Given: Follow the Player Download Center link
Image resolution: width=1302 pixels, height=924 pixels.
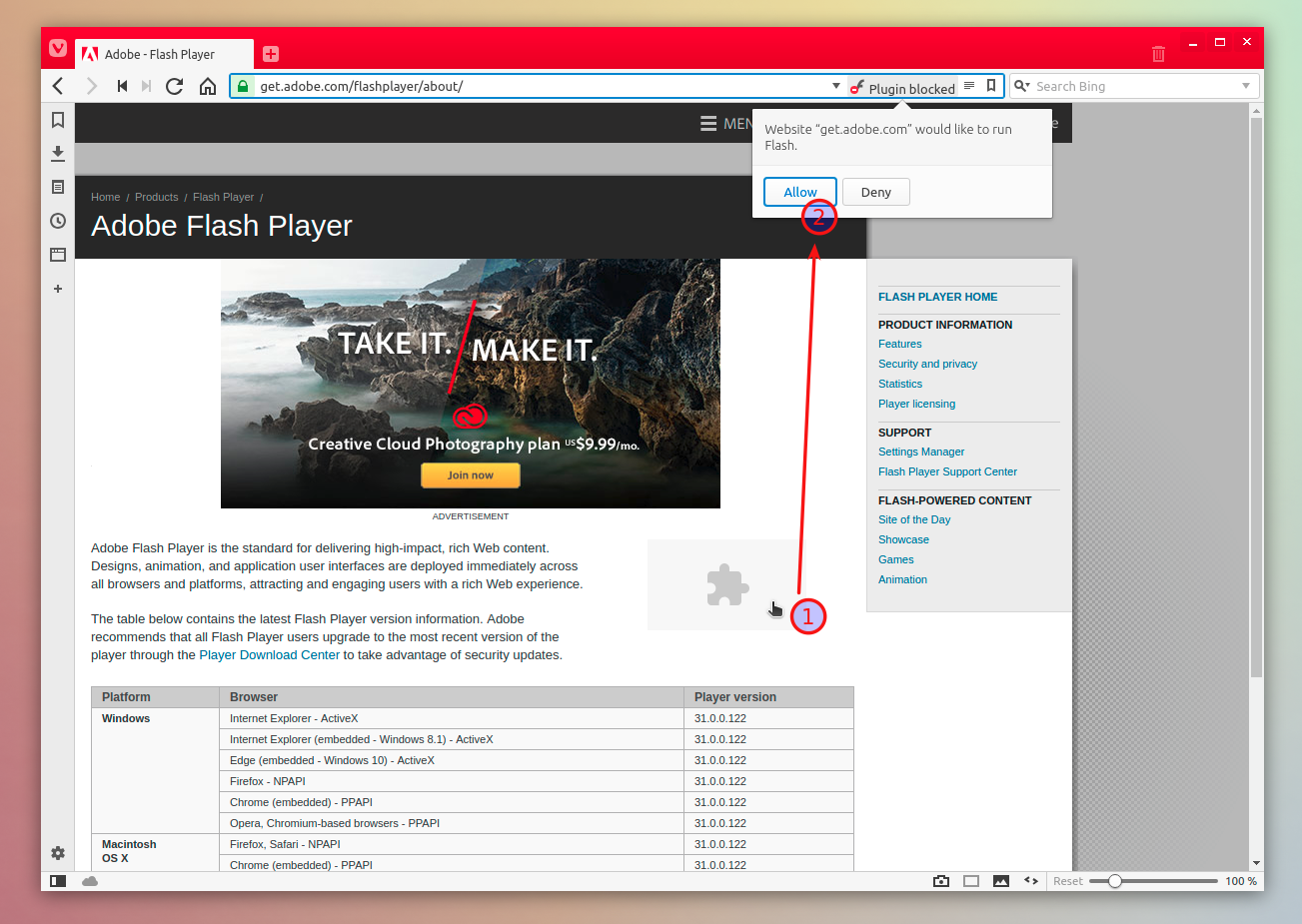Looking at the screenshot, I should 270,655.
